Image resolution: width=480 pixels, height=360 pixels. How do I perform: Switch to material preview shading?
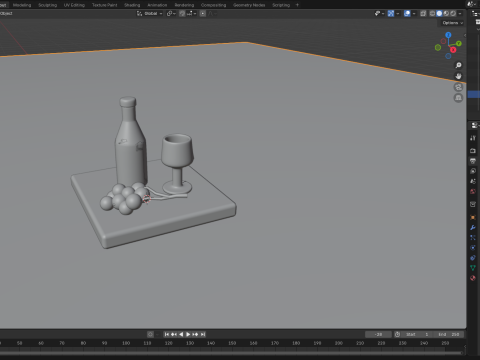tap(446, 14)
